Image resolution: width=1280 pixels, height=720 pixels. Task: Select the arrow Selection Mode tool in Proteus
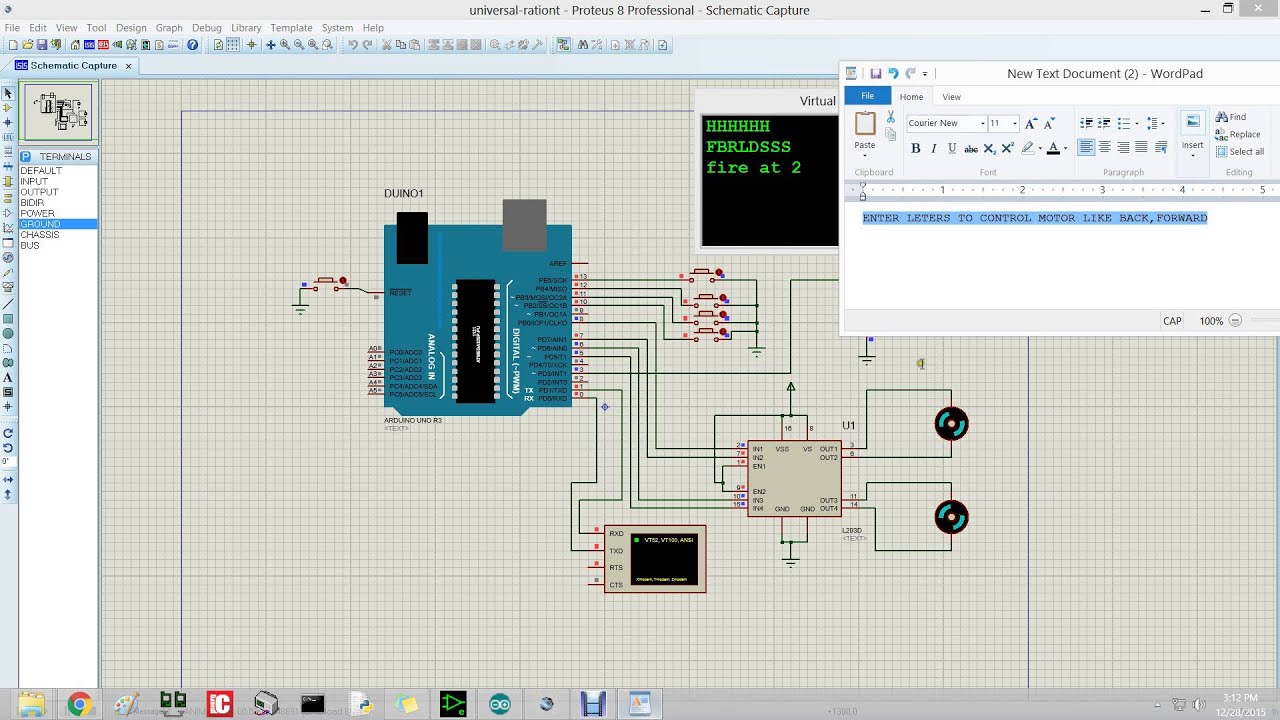click(8, 93)
